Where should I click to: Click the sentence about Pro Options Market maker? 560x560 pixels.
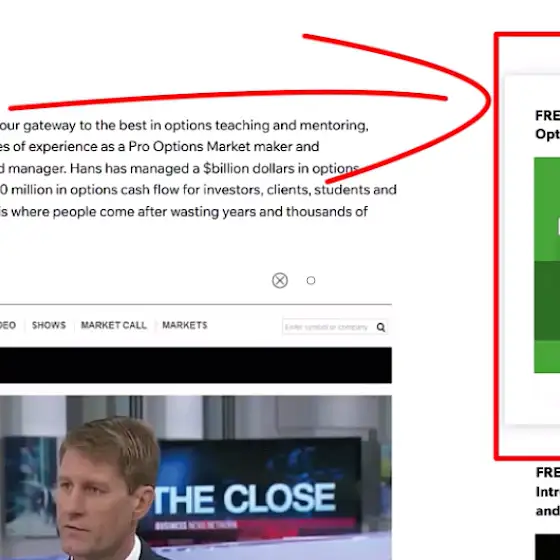pyautogui.click(x=160, y=146)
